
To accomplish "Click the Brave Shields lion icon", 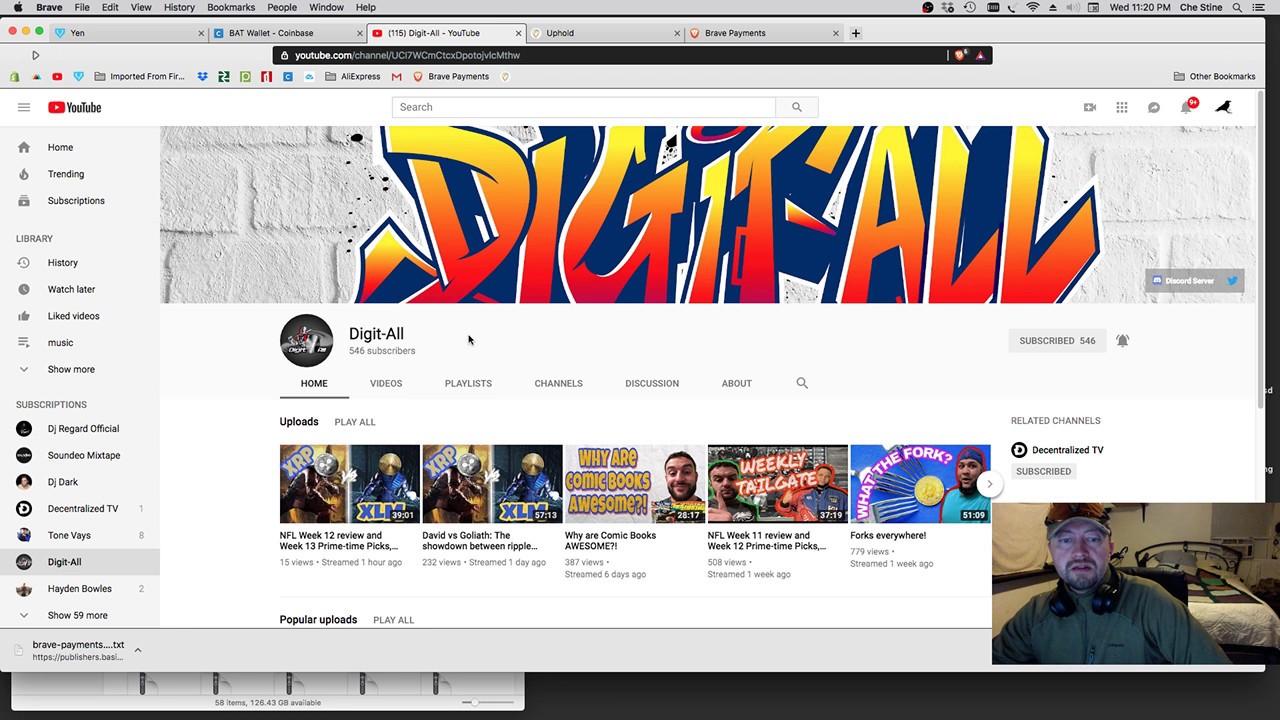I will 960,55.
